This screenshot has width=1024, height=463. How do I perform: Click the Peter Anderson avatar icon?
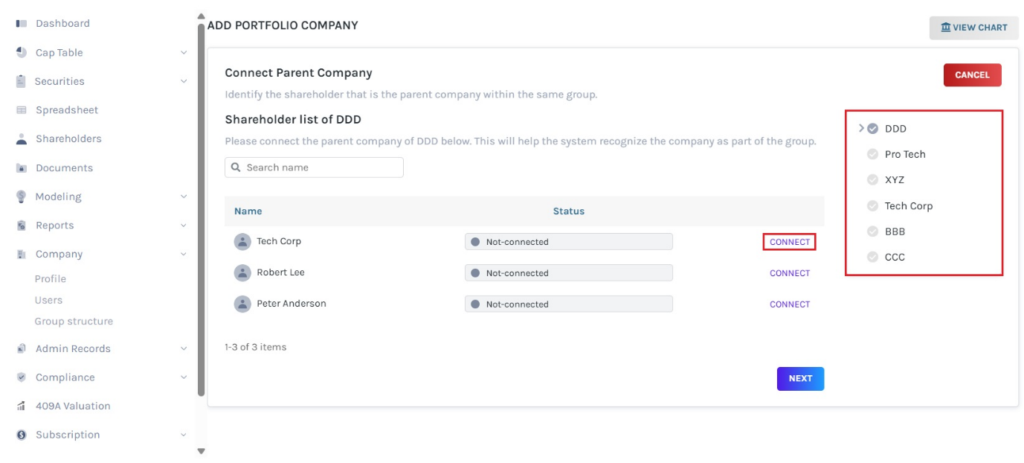[242, 304]
